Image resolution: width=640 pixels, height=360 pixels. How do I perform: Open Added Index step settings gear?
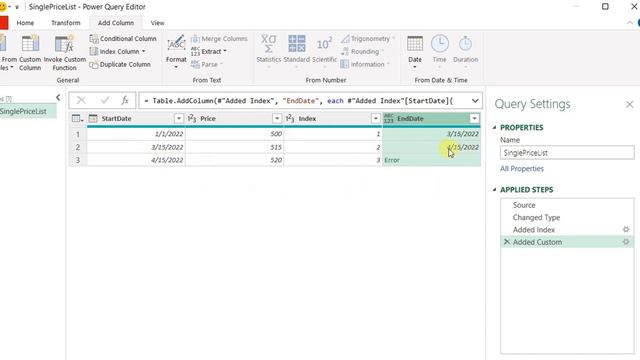click(626, 230)
